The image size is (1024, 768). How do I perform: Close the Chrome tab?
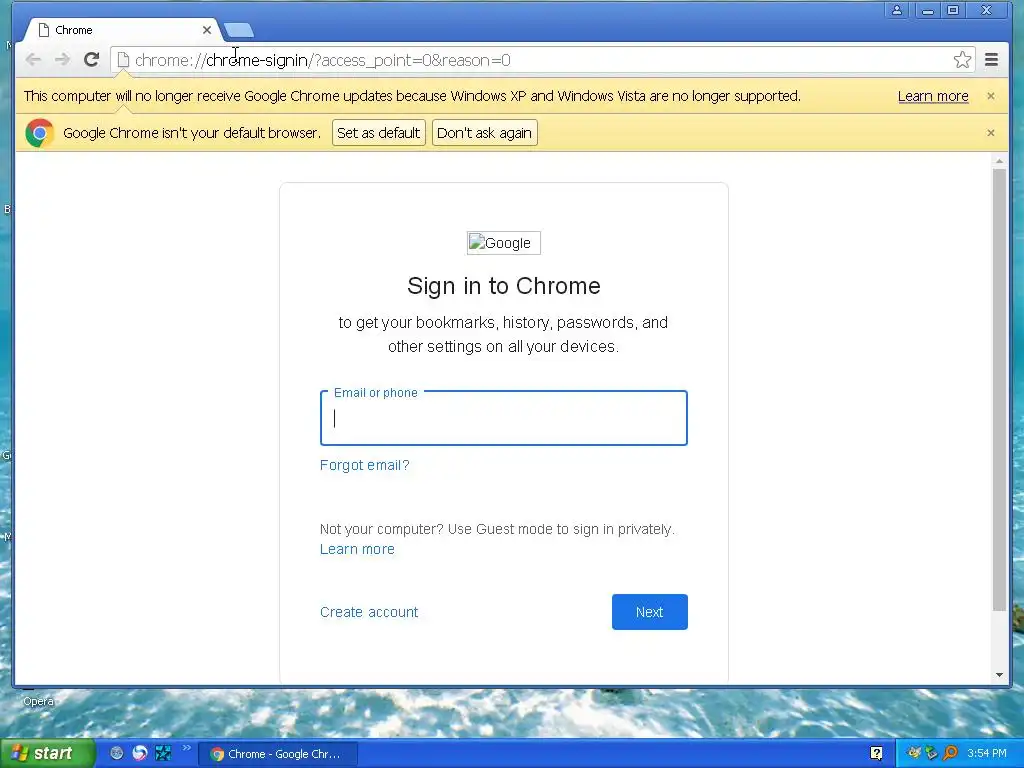[x=206, y=30]
